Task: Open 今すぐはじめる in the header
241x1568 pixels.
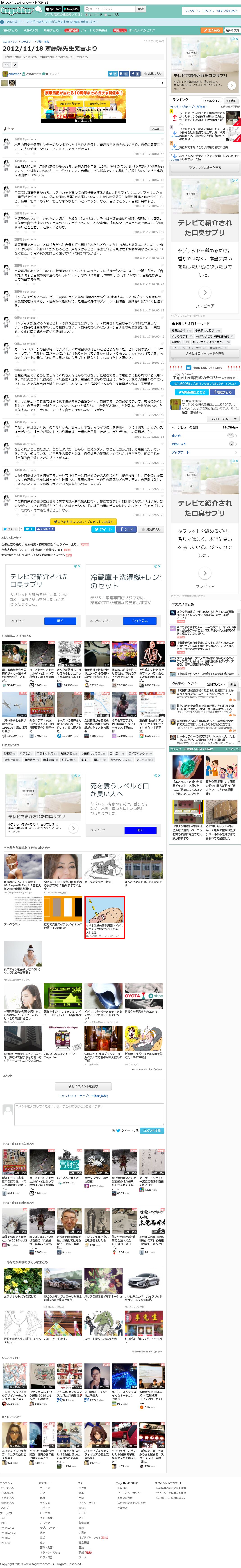Action: click(x=228, y=11)
